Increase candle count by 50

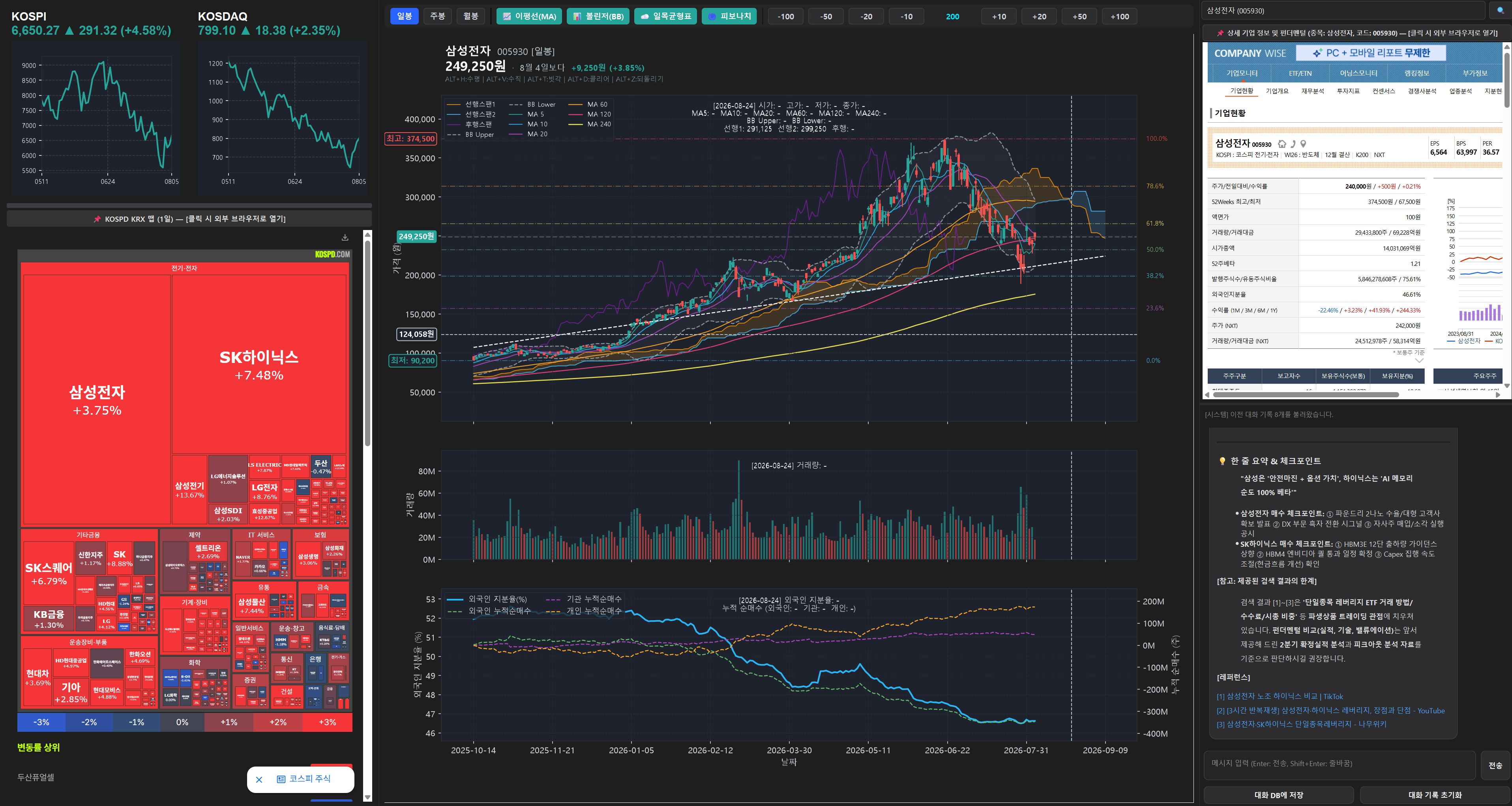(1079, 17)
